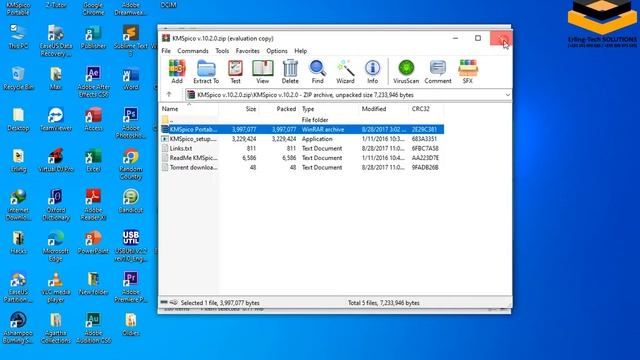
Task: Click the Excel desktop icon
Action: click(x=93, y=160)
